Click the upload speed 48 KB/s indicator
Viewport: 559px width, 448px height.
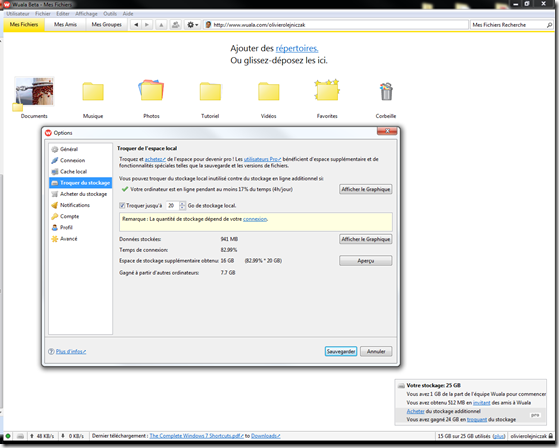coord(42,436)
